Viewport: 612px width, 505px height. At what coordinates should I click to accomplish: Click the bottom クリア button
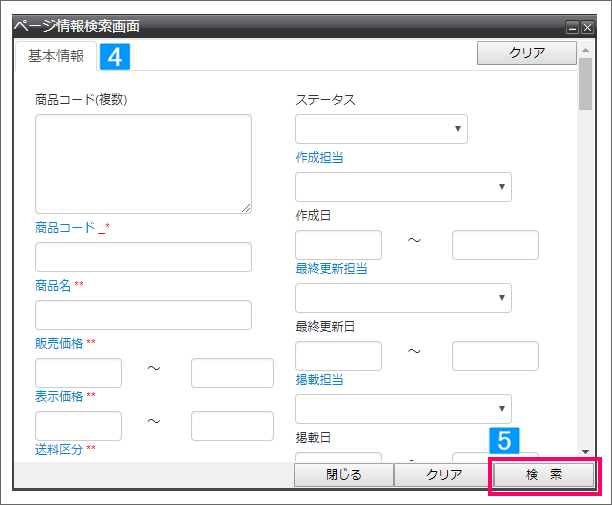pyautogui.click(x=444, y=475)
